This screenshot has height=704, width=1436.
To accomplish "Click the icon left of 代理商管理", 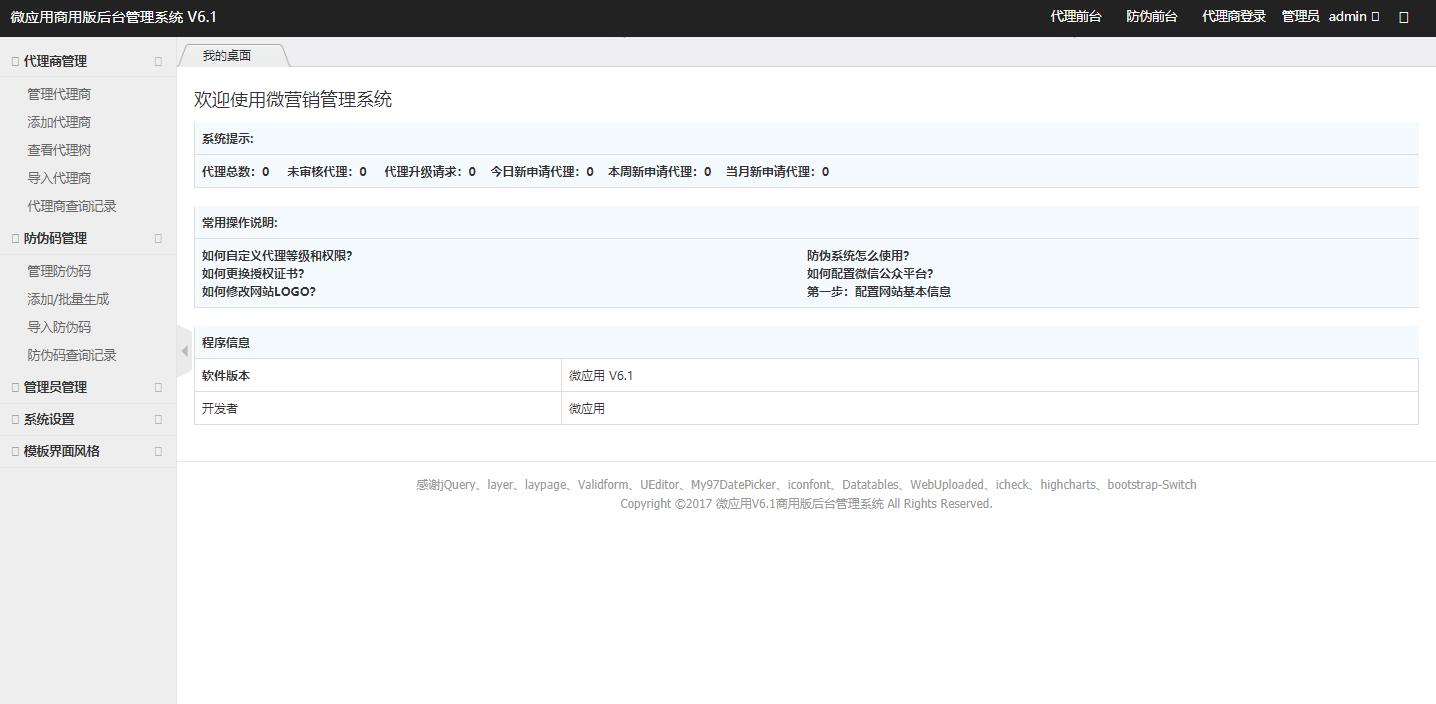I will point(15,61).
